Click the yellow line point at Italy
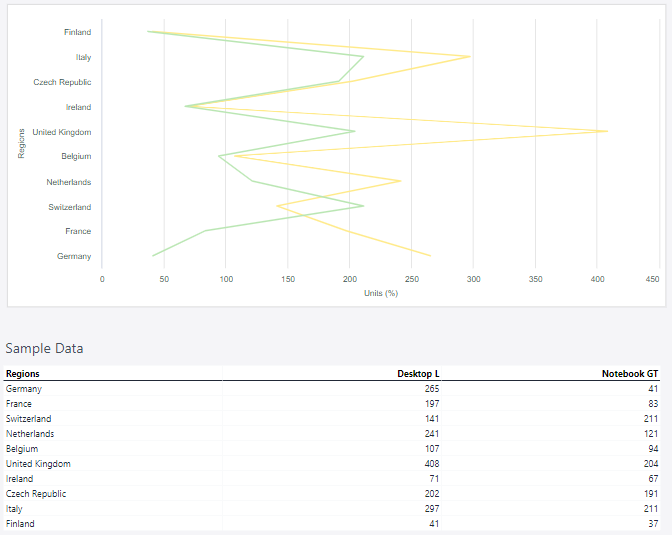The height and width of the screenshot is (535, 672). (x=470, y=57)
